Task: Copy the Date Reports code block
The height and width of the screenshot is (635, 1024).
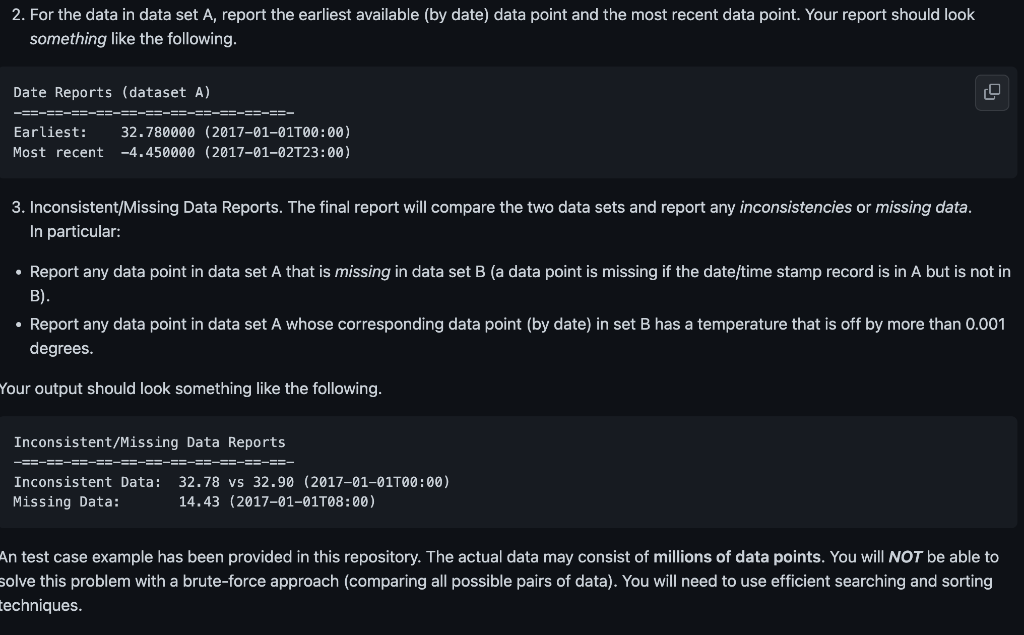Action: (x=991, y=92)
